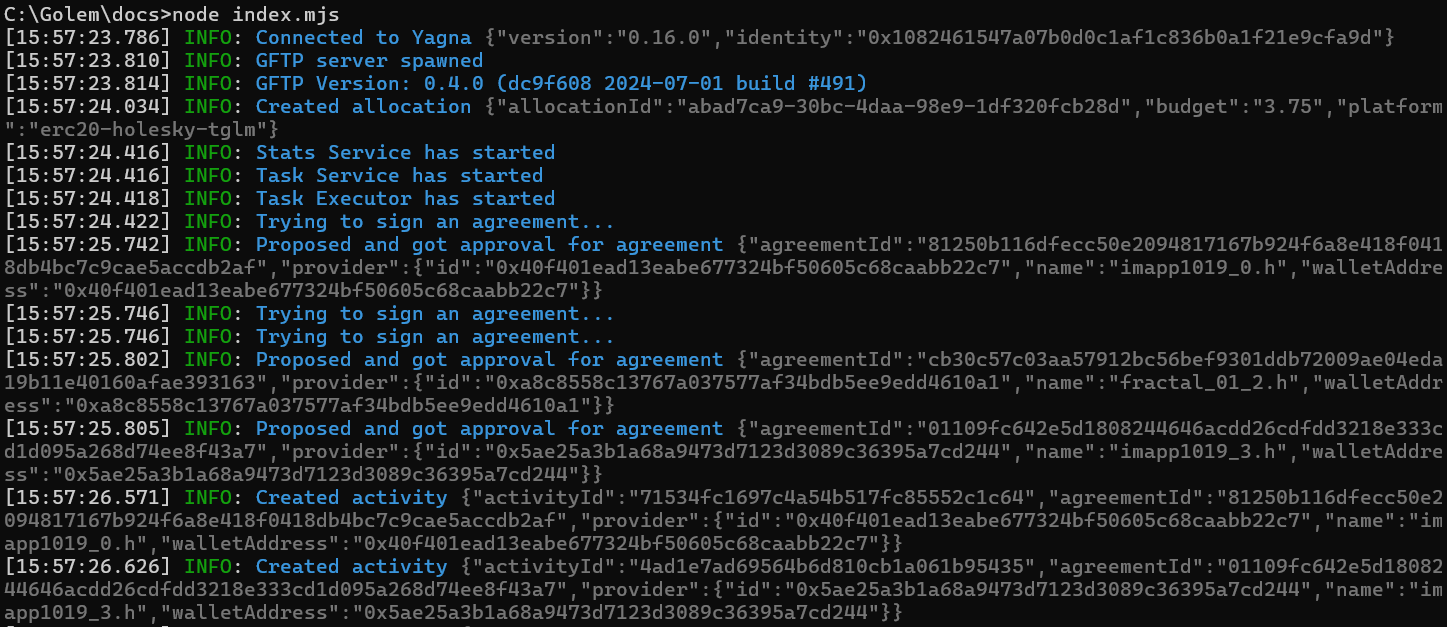
Task: Click the 'Created allocation' log message
Action: [x=364, y=106]
